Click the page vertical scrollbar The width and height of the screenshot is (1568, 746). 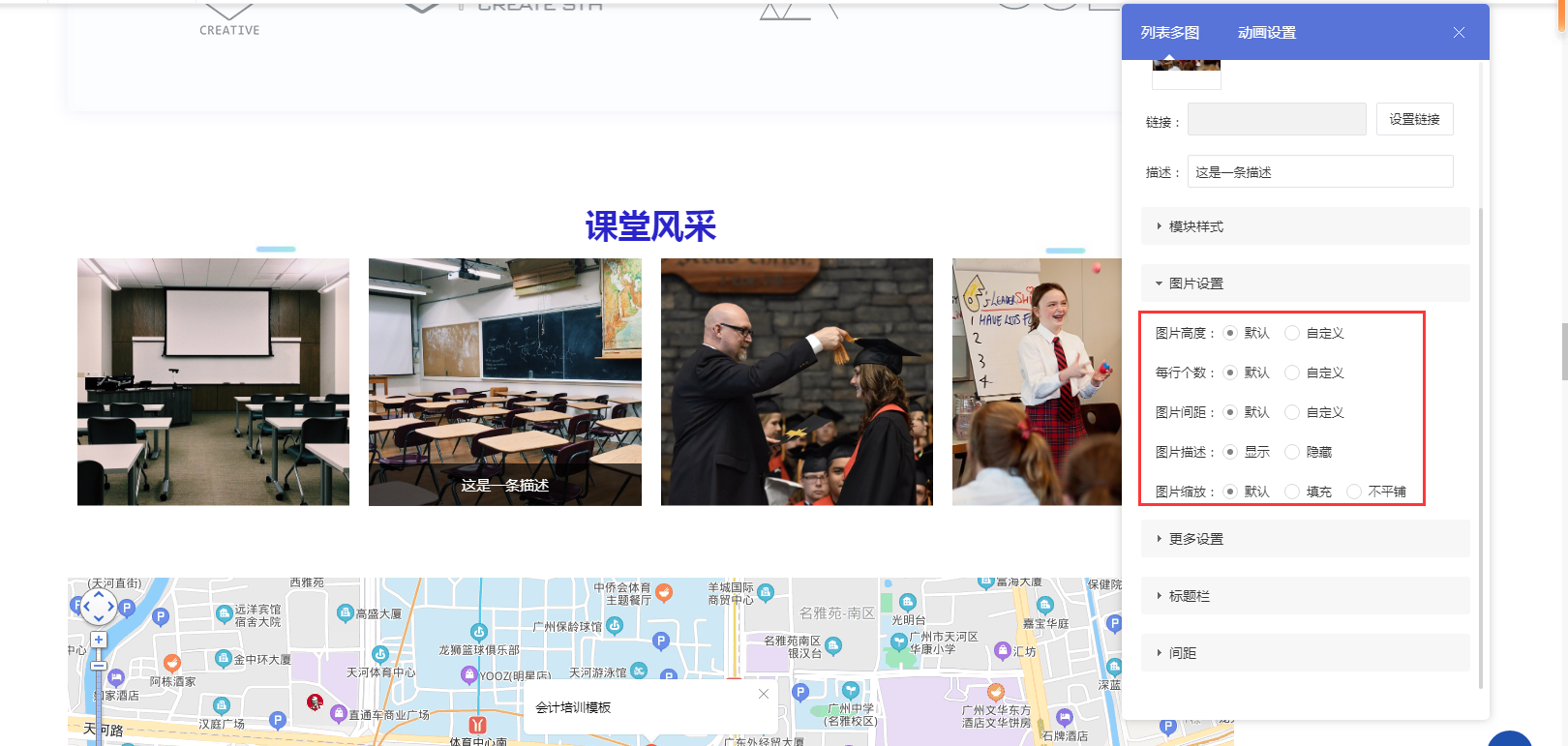[1563, 352]
